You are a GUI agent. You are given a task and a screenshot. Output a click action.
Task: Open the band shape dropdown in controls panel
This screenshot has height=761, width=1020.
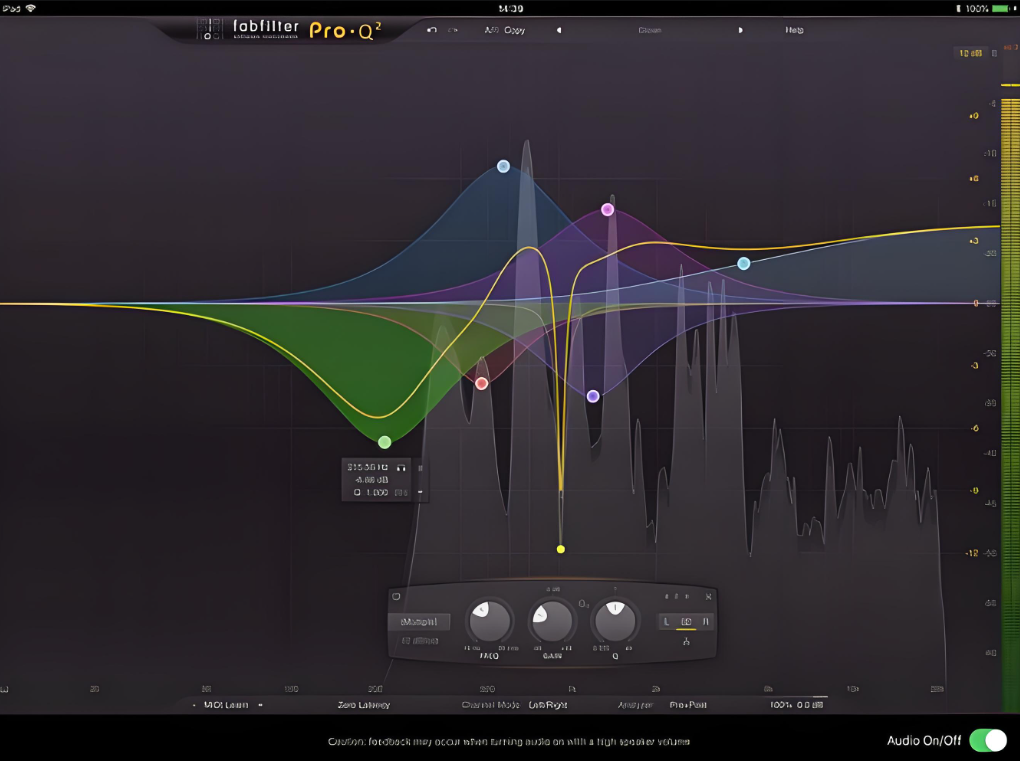coord(419,622)
